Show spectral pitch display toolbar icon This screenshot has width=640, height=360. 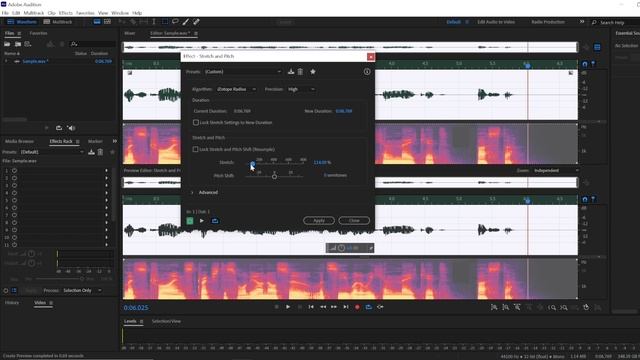(x=107, y=22)
